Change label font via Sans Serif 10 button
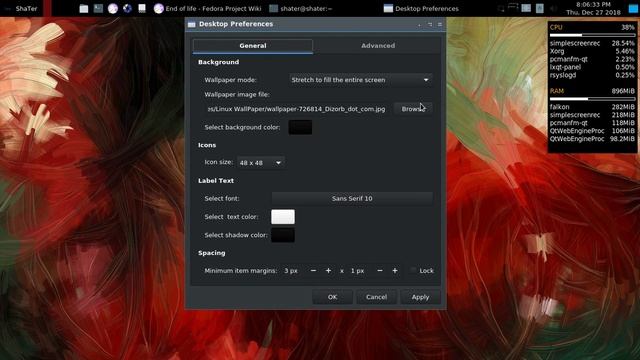The width and height of the screenshot is (640, 360). pyautogui.click(x=352, y=198)
